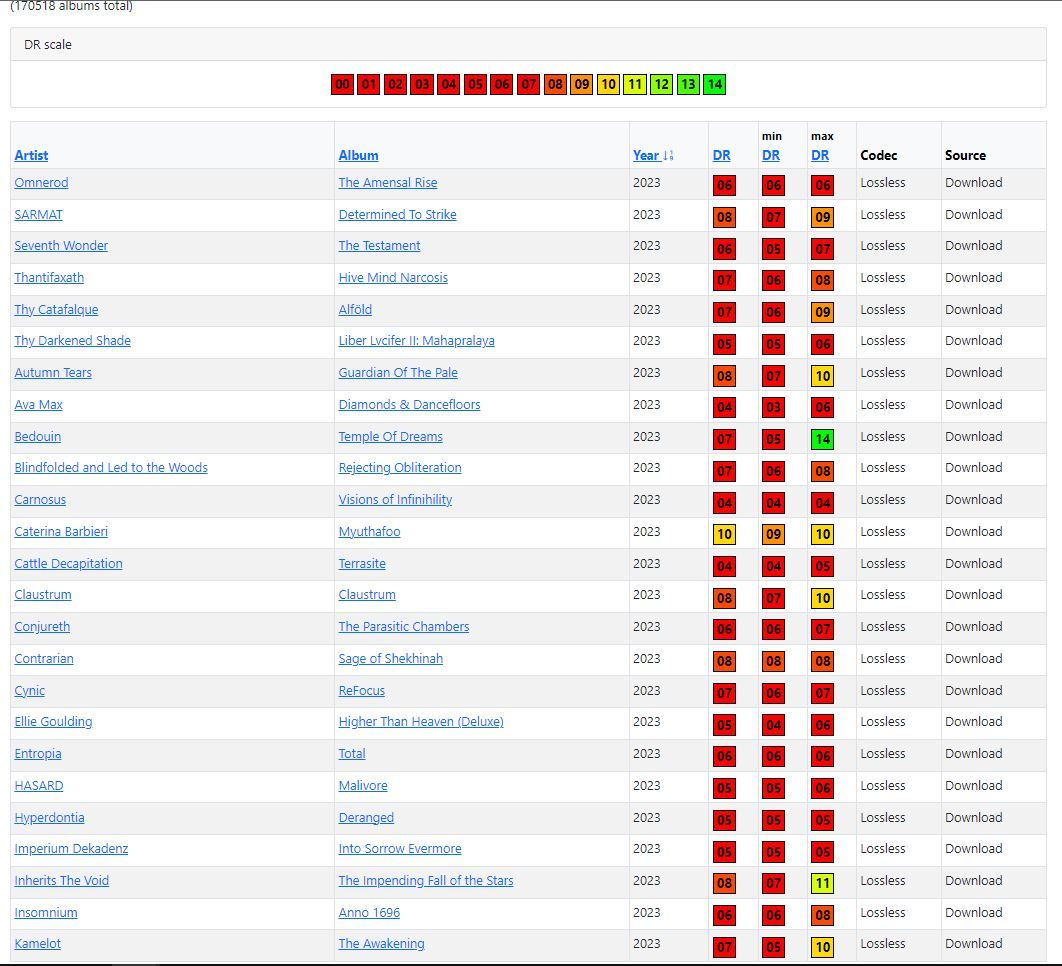Click the Year sort arrow icon
The height and width of the screenshot is (966, 1062).
(668, 156)
